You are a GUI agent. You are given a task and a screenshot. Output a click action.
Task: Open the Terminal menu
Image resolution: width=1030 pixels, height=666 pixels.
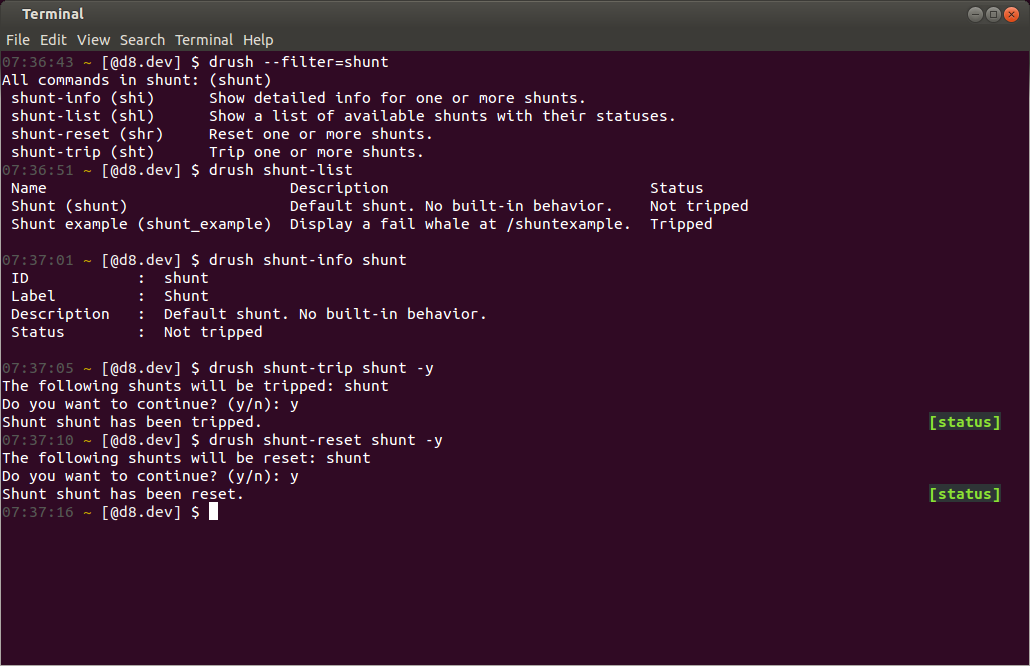204,40
